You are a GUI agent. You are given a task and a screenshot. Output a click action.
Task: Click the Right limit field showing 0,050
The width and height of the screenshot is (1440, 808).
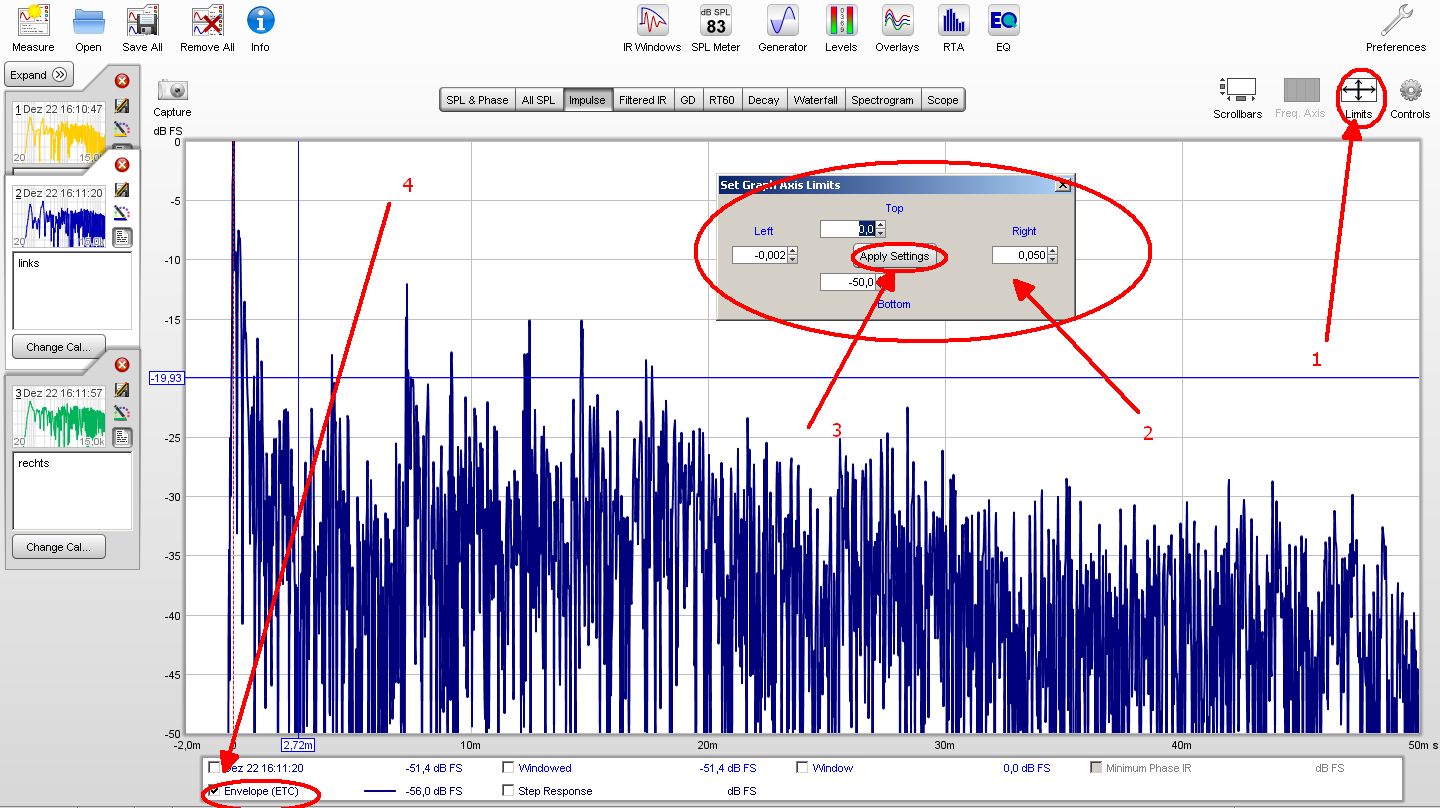tap(1020, 255)
